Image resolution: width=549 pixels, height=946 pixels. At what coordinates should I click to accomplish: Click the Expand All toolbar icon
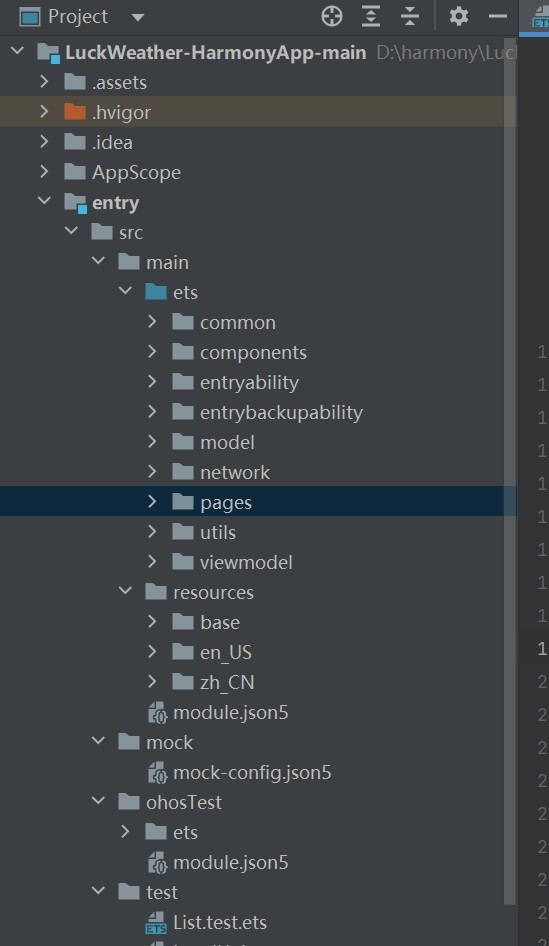[371, 16]
